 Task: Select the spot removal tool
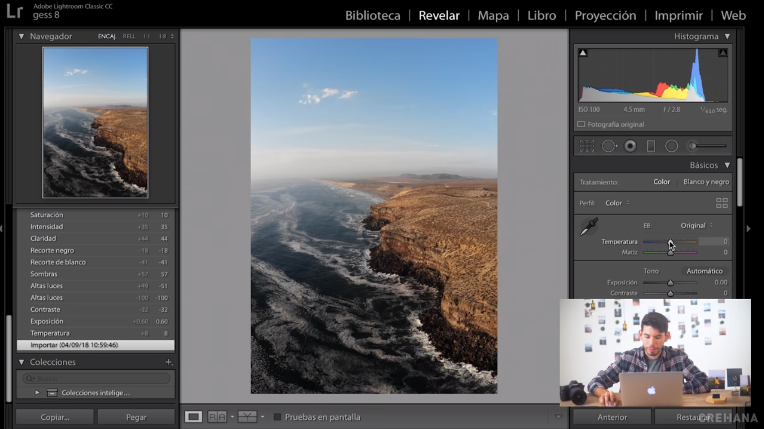point(608,146)
